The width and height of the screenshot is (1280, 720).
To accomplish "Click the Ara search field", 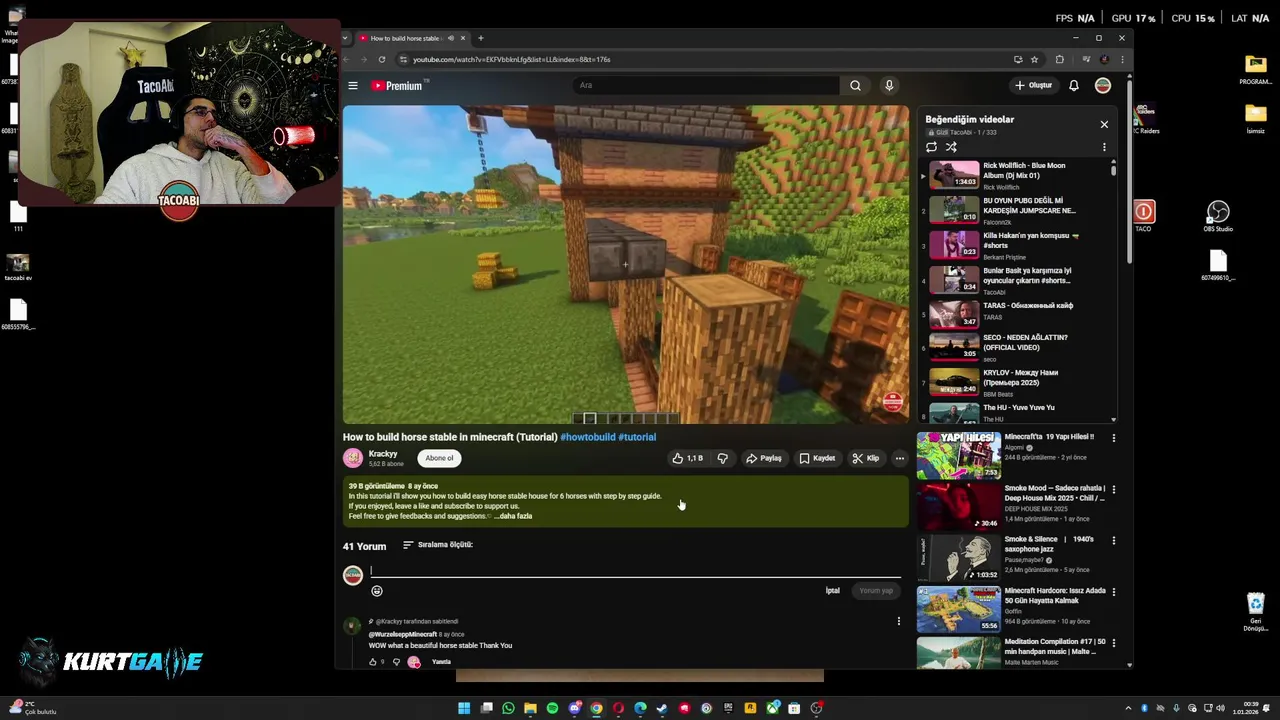I will pyautogui.click(x=705, y=86).
